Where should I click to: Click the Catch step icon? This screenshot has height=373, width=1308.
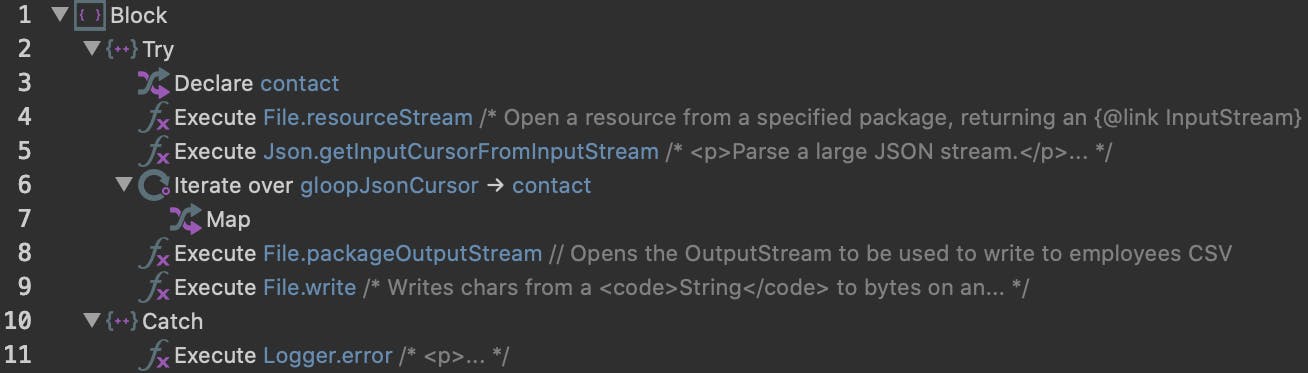tap(122, 321)
